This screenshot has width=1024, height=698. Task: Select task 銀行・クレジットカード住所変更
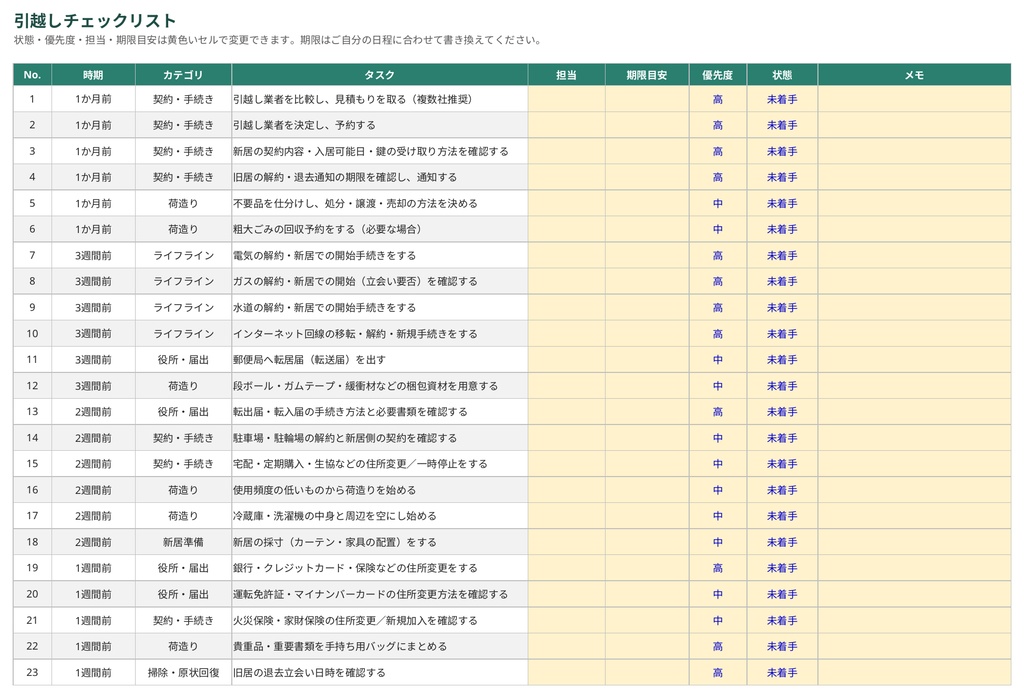(x=379, y=568)
